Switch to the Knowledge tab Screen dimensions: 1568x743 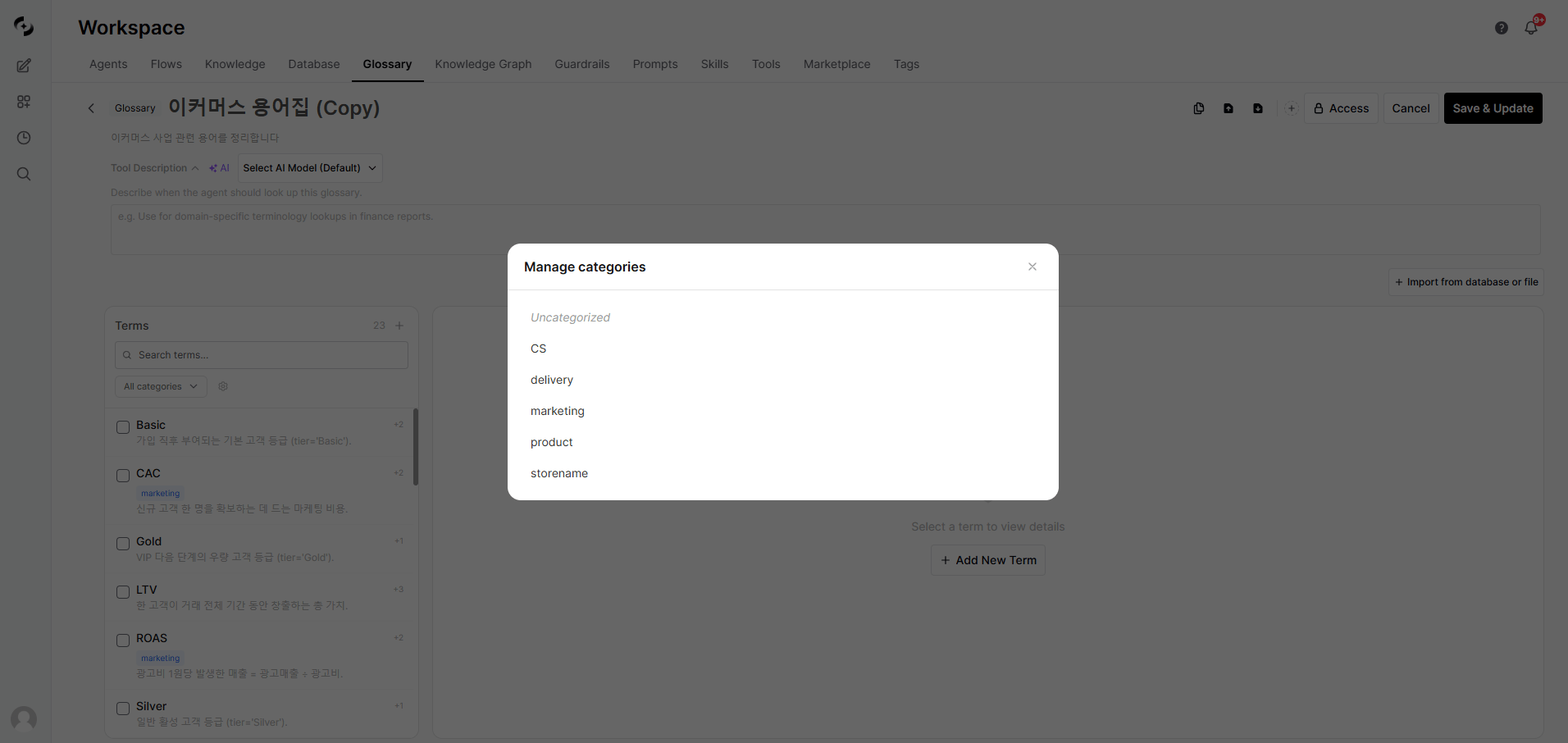[235, 64]
